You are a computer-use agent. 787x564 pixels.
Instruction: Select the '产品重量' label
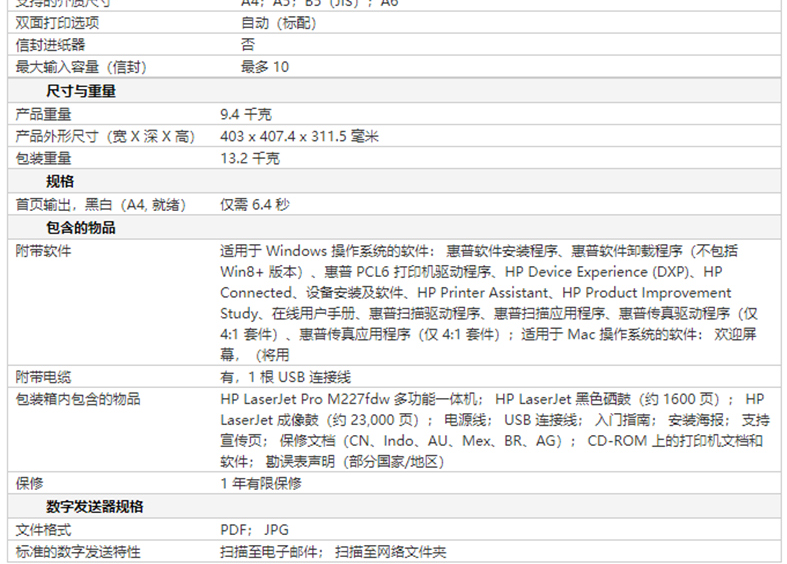[43, 114]
